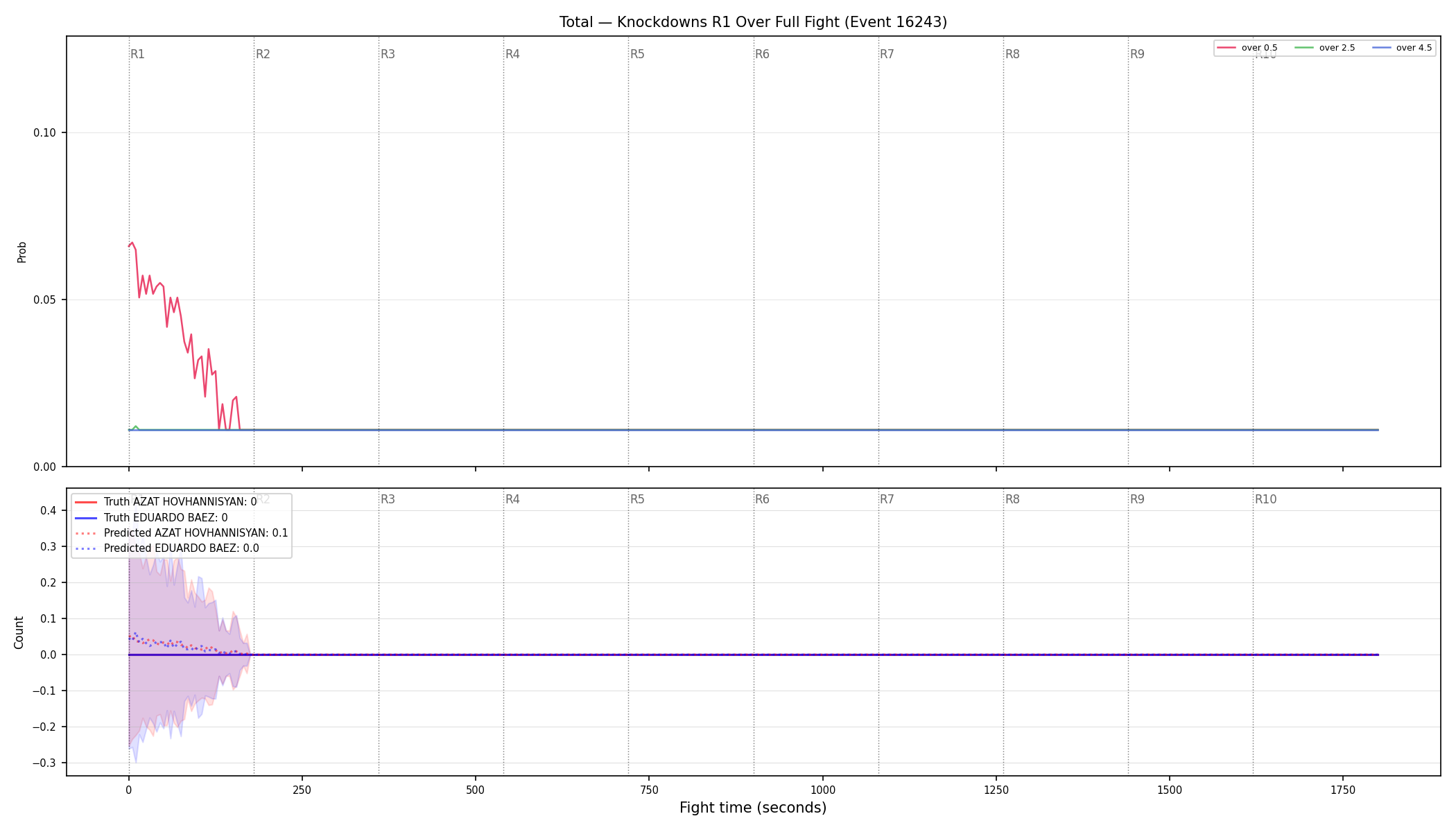Click the 1000 tick on the x-axis

[x=822, y=790]
